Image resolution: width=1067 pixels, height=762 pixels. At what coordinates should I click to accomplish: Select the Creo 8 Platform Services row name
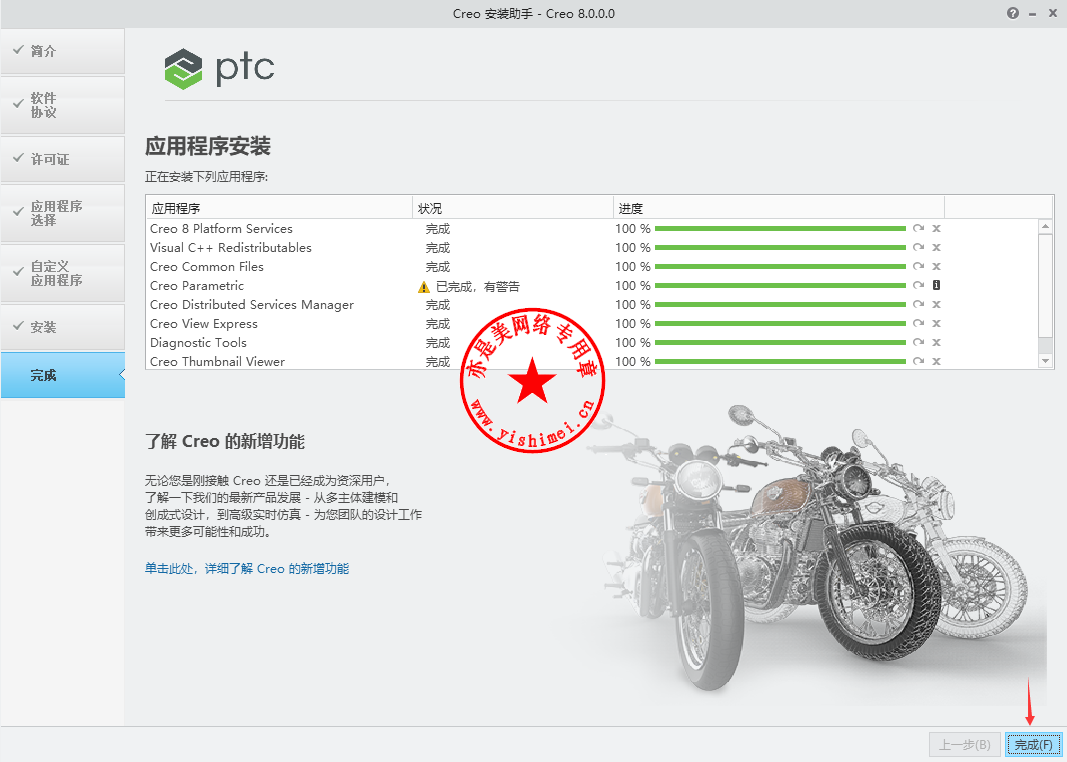tap(221, 229)
